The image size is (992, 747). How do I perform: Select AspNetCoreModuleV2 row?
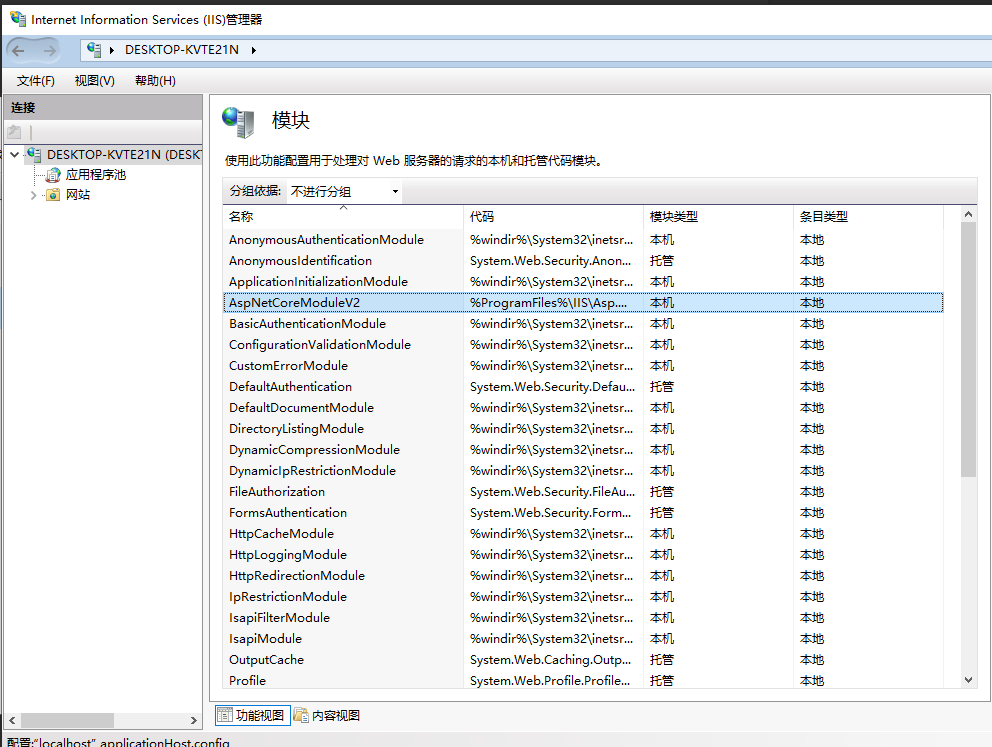click(583, 302)
